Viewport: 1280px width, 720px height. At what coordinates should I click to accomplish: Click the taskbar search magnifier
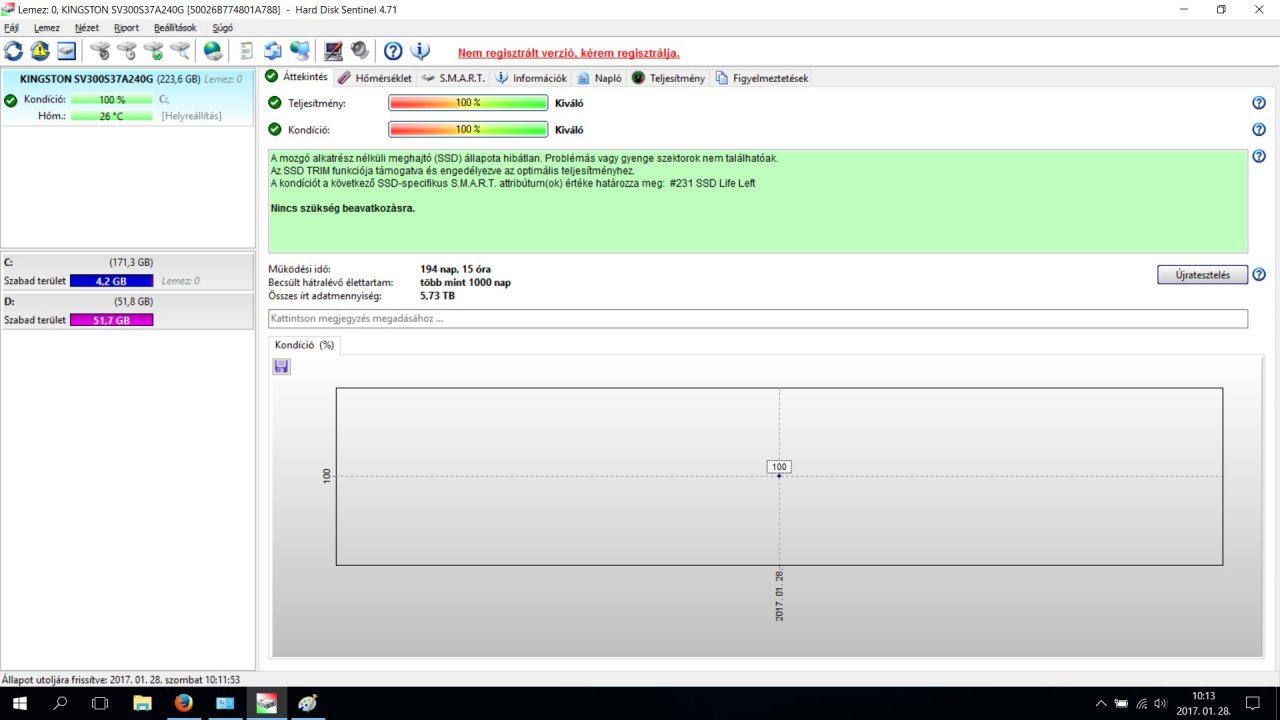pos(60,703)
